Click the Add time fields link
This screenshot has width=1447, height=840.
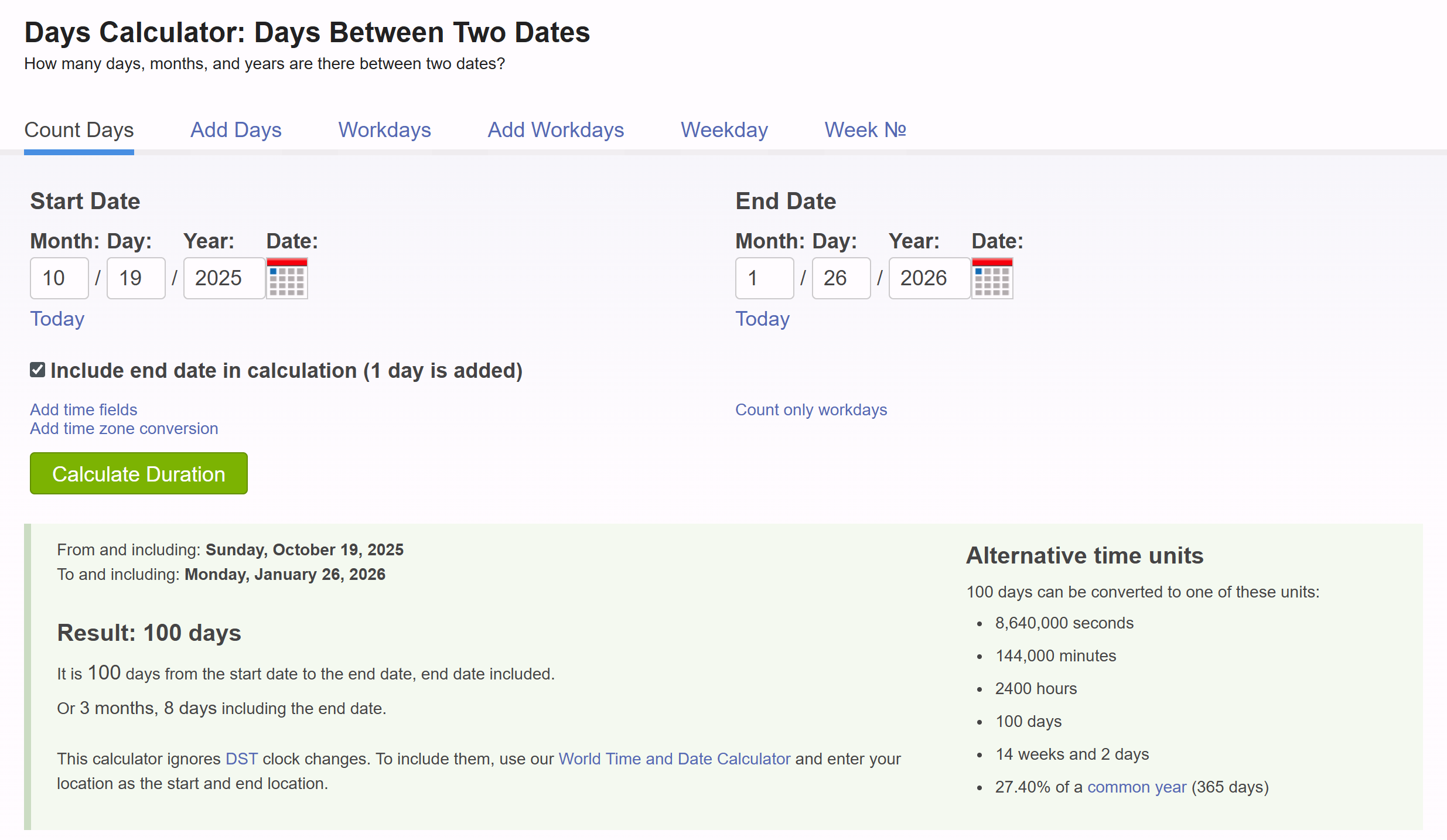tap(84, 409)
